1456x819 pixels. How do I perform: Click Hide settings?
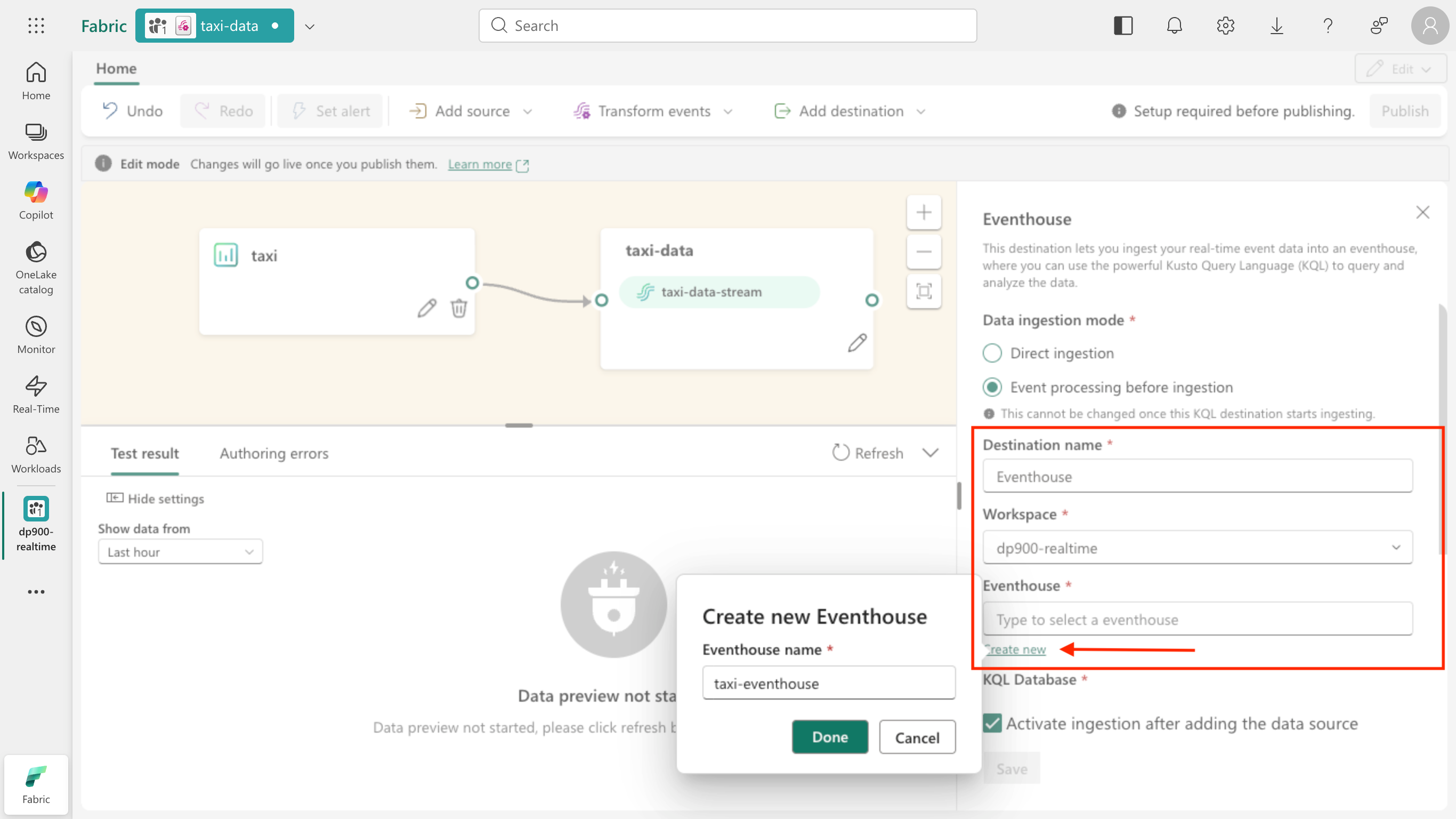tap(156, 499)
